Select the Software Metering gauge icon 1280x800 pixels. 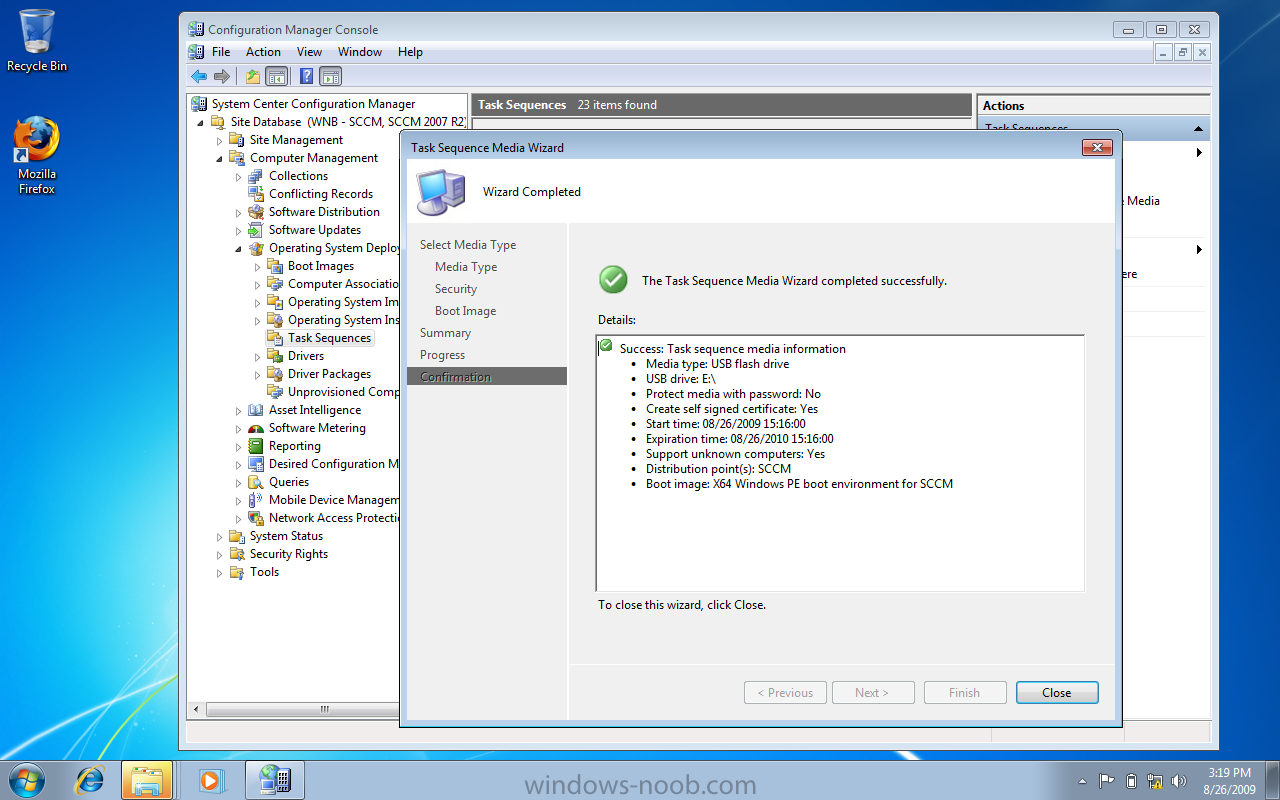point(256,428)
